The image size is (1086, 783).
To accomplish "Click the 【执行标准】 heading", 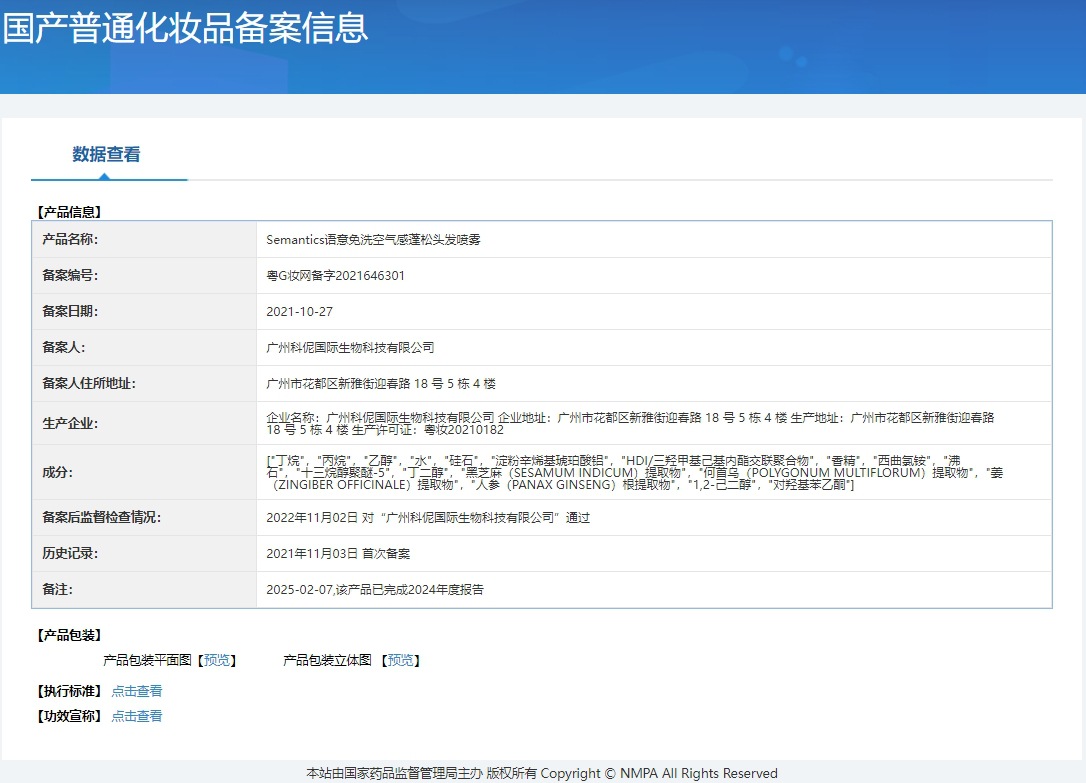I will [x=69, y=691].
